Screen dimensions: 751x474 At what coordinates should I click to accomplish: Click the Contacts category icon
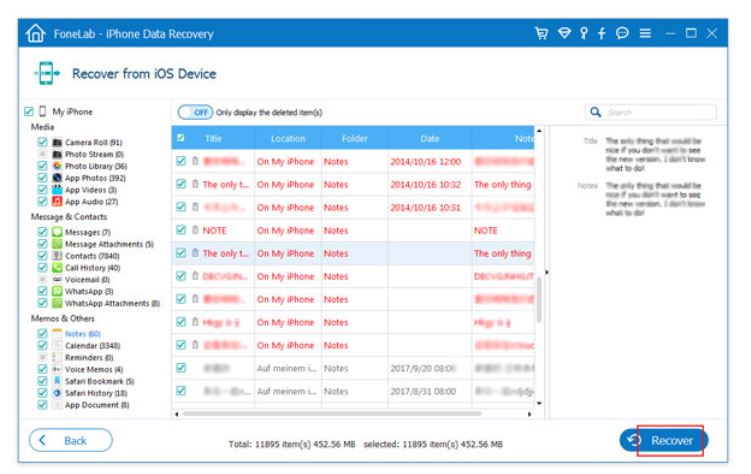[57, 256]
